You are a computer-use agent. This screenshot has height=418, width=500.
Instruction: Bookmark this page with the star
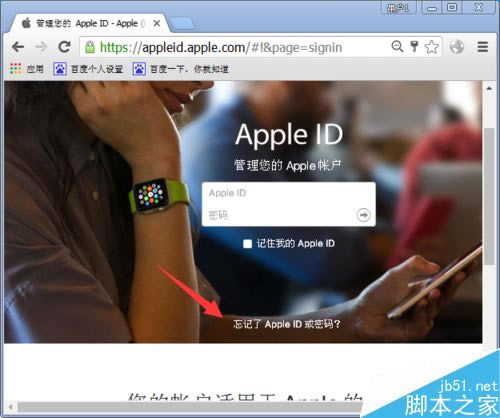point(432,47)
